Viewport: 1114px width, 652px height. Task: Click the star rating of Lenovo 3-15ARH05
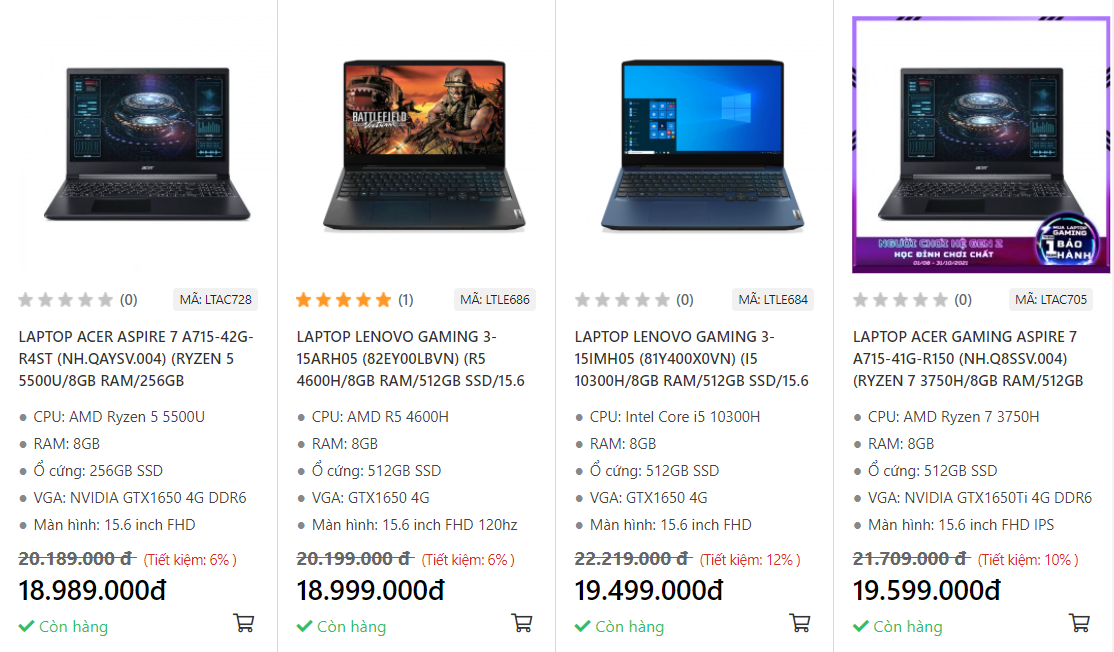tap(344, 299)
